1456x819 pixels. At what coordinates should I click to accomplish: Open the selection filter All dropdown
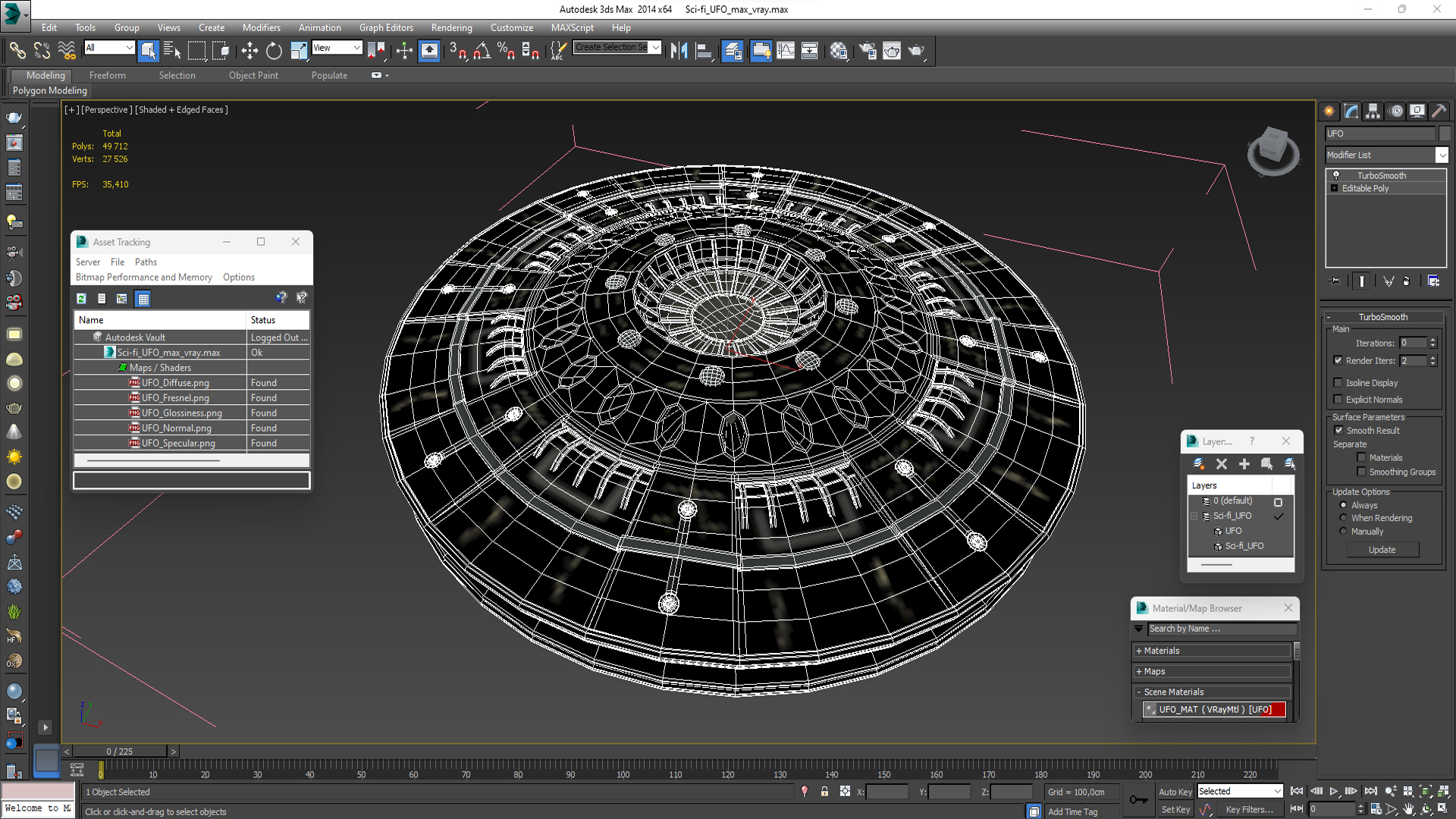click(x=108, y=48)
